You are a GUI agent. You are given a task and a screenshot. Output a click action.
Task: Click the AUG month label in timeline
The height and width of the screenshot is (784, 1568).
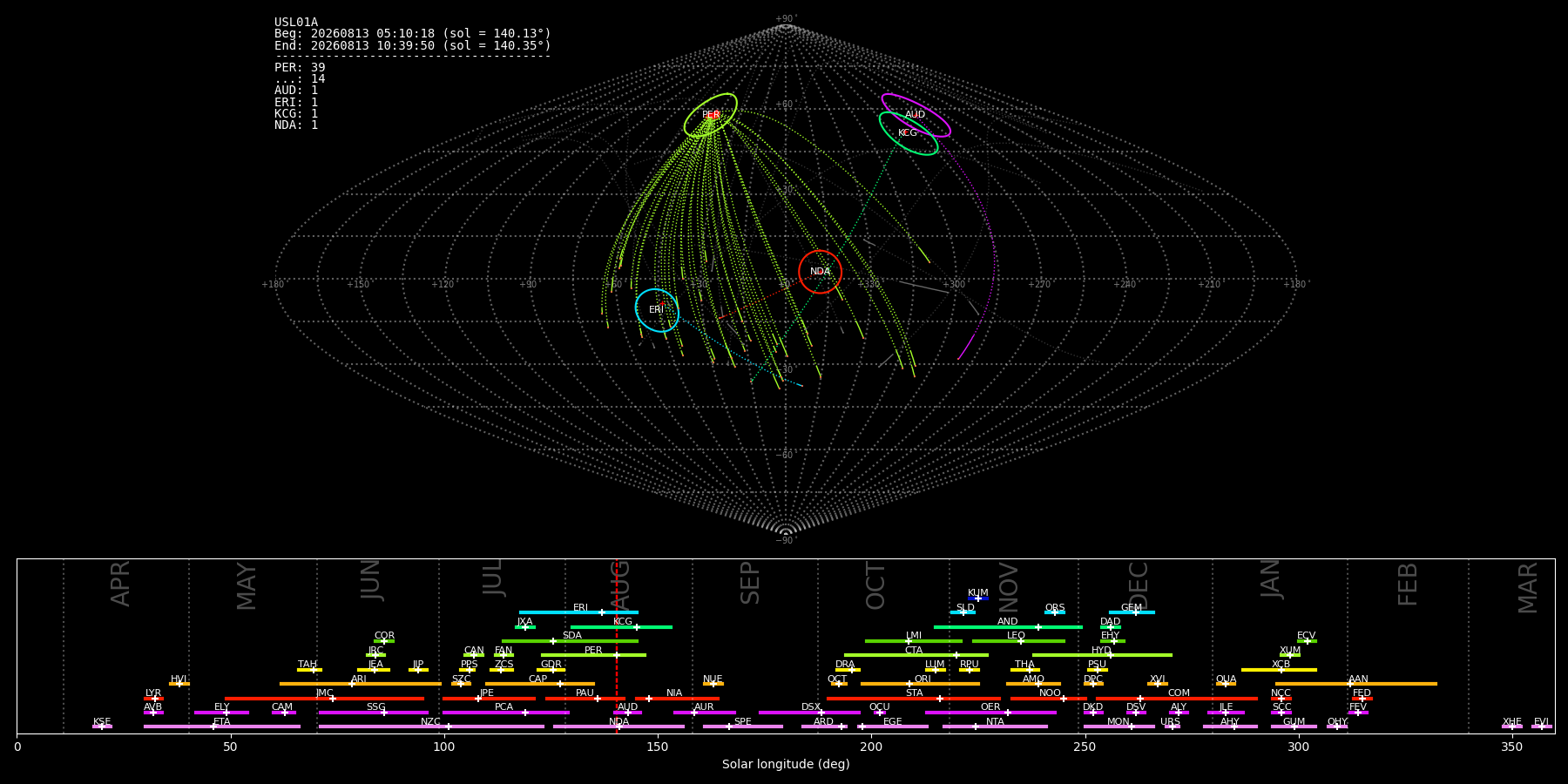[x=620, y=586]
